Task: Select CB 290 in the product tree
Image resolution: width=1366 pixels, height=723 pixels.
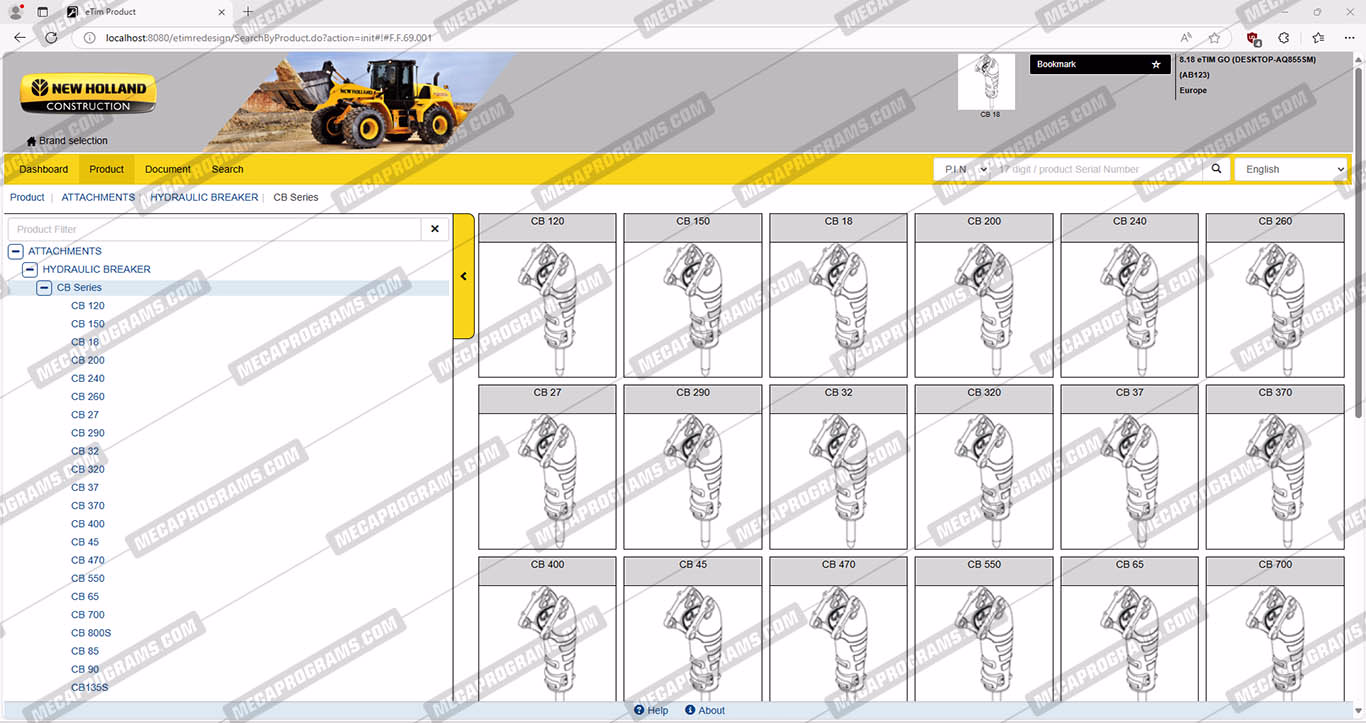Action: tap(88, 433)
